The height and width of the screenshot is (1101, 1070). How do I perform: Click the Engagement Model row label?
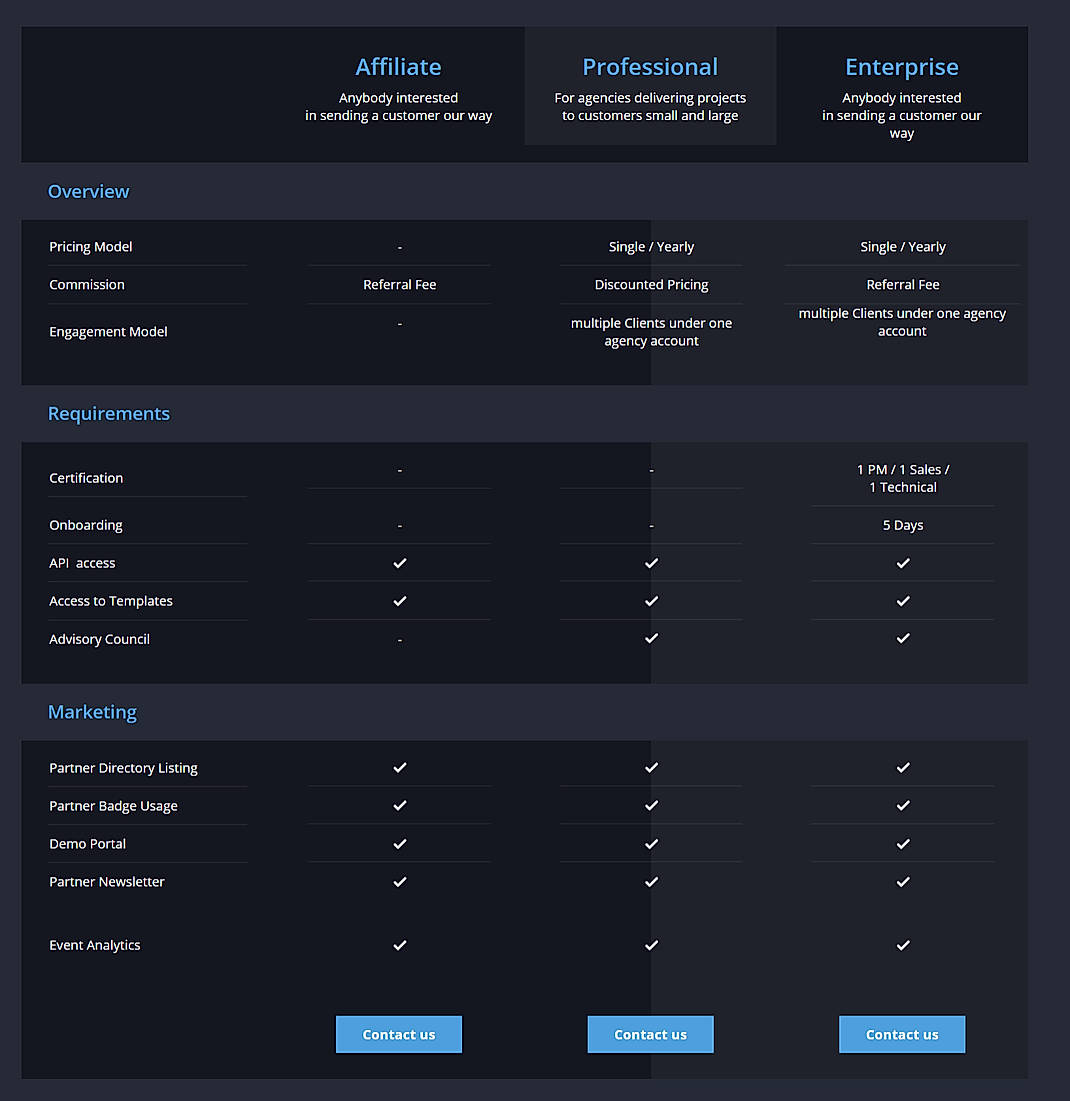108,331
